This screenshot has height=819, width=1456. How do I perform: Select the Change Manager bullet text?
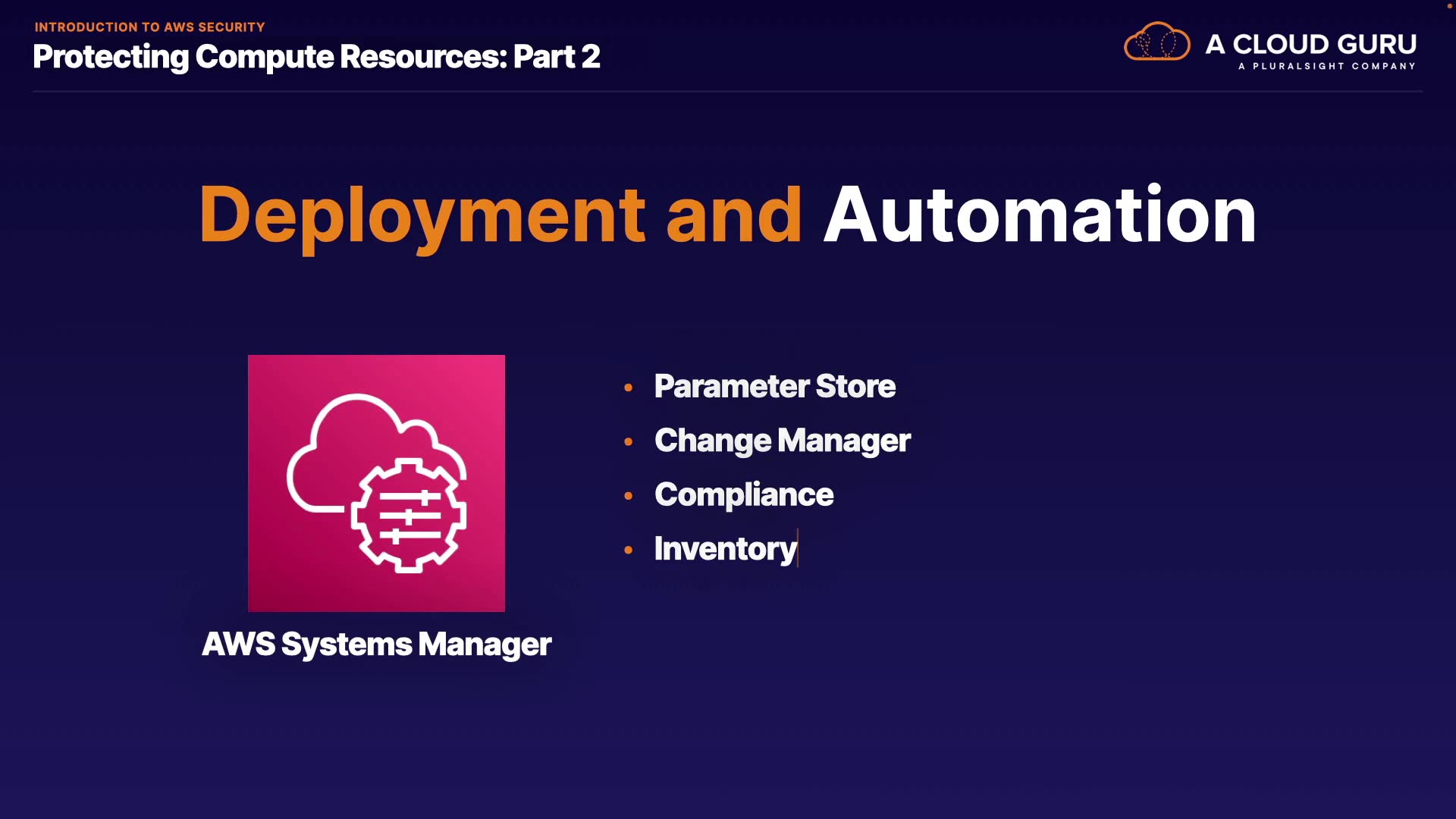[782, 441]
